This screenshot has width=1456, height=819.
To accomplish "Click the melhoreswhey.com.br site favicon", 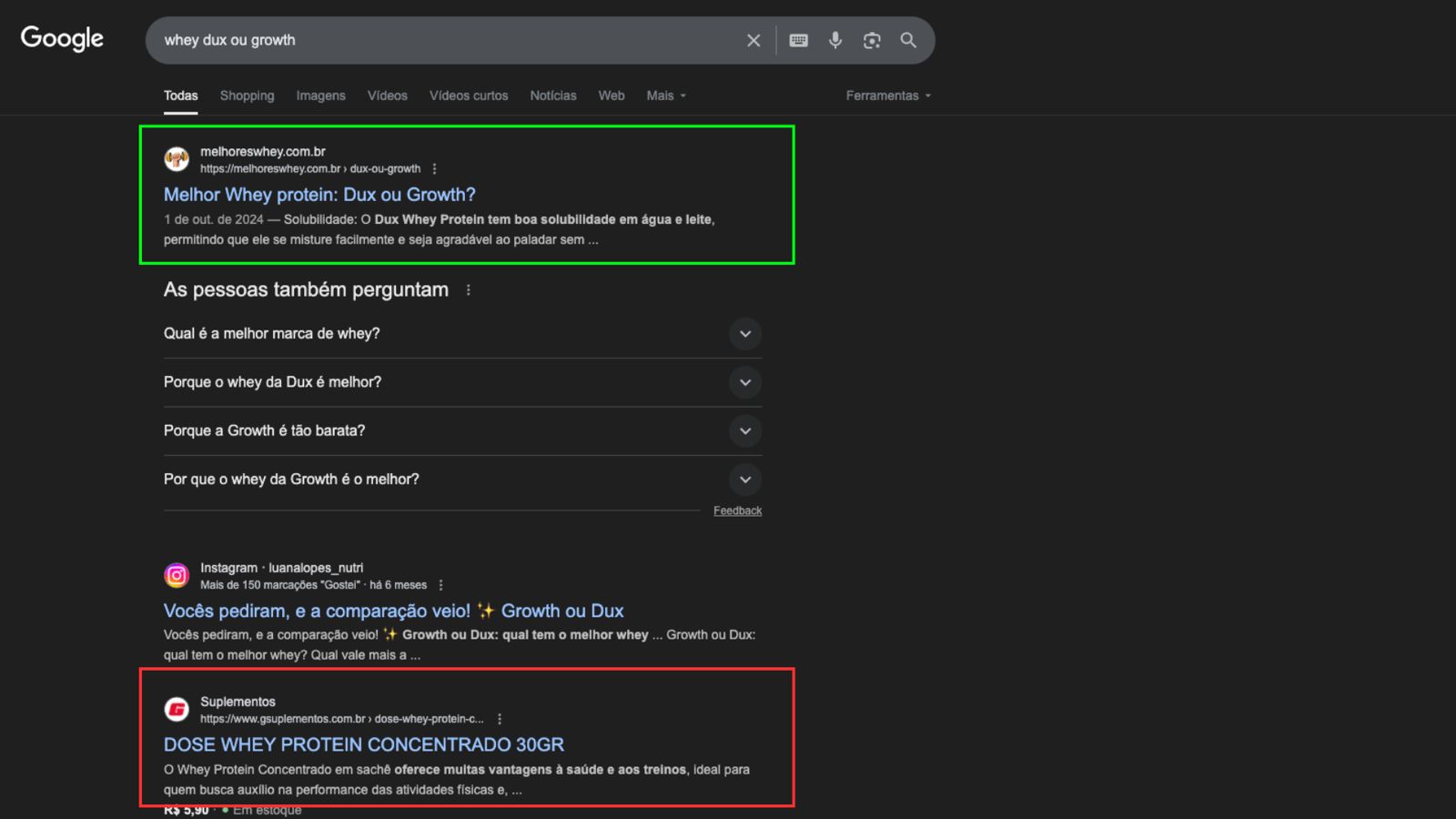I will 176,158.
